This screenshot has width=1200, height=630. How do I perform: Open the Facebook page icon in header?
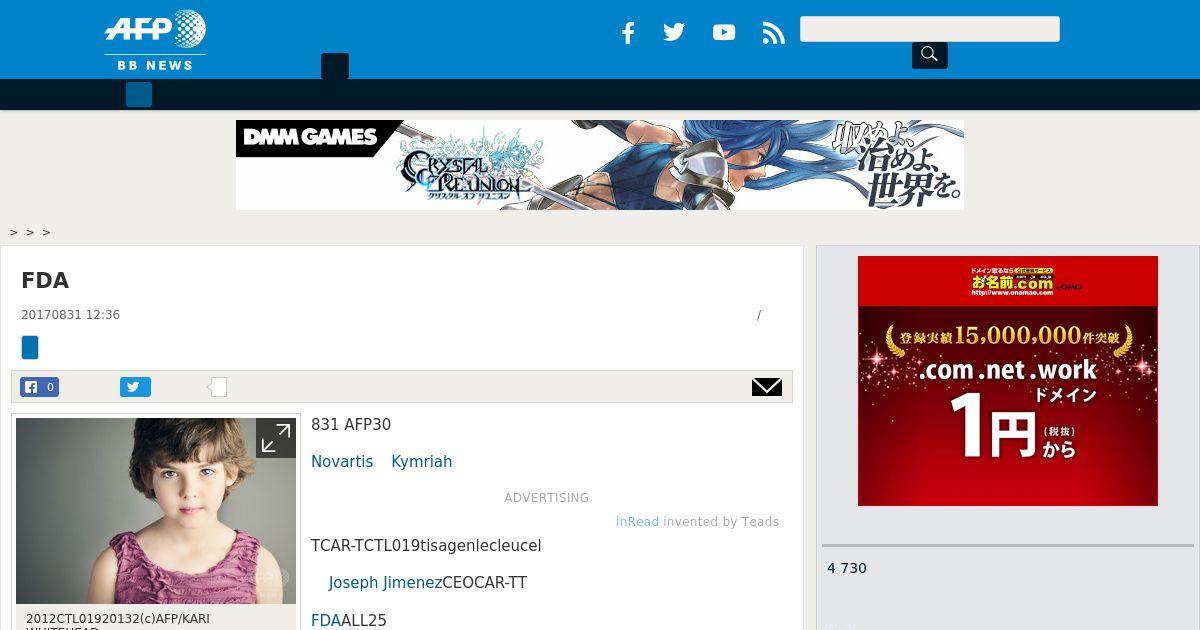coord(628,33)
